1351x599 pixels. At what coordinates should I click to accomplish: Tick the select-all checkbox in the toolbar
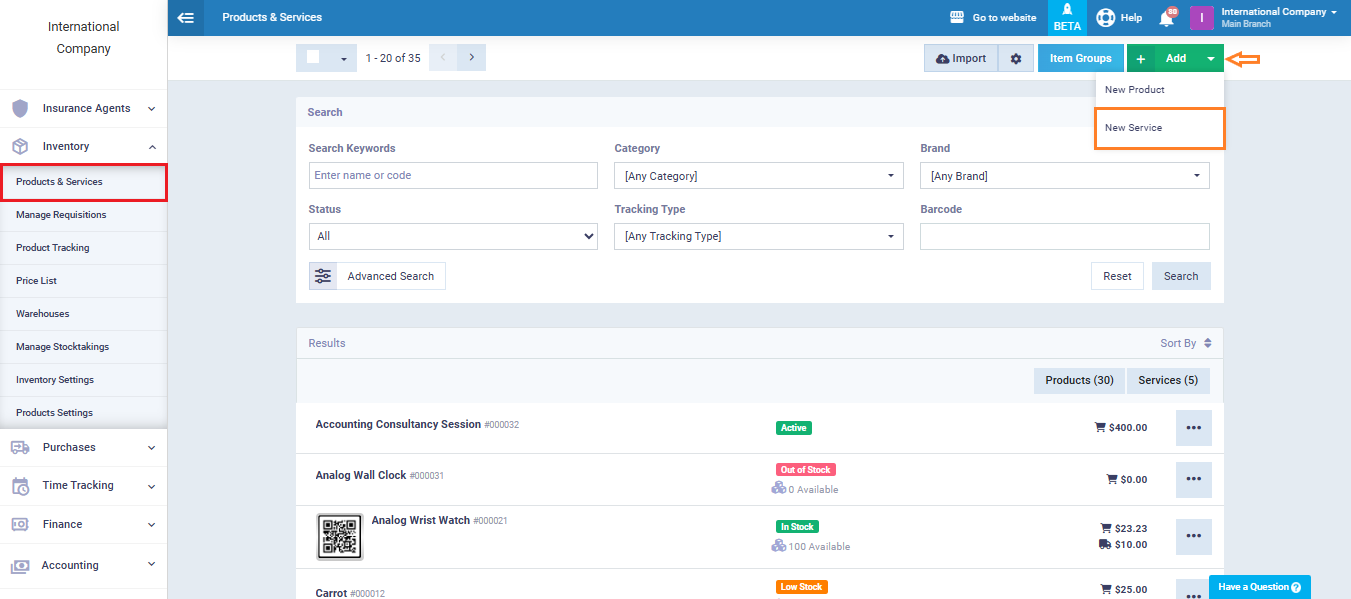click(x=313, y=58)
